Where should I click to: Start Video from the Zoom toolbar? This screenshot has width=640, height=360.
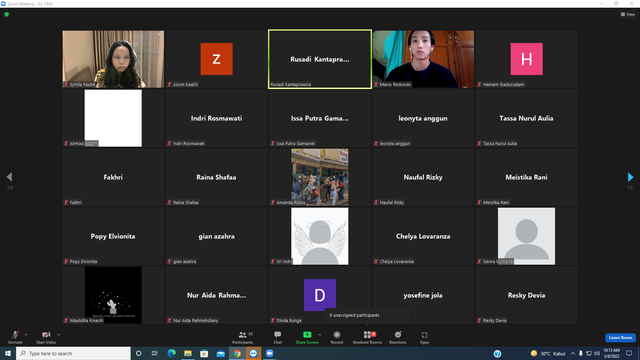(x=46, y=337)
